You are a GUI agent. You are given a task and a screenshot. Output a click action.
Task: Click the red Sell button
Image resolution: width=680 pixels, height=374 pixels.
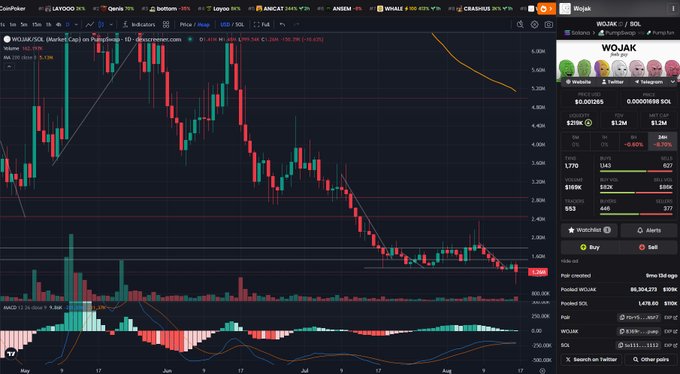649,247
